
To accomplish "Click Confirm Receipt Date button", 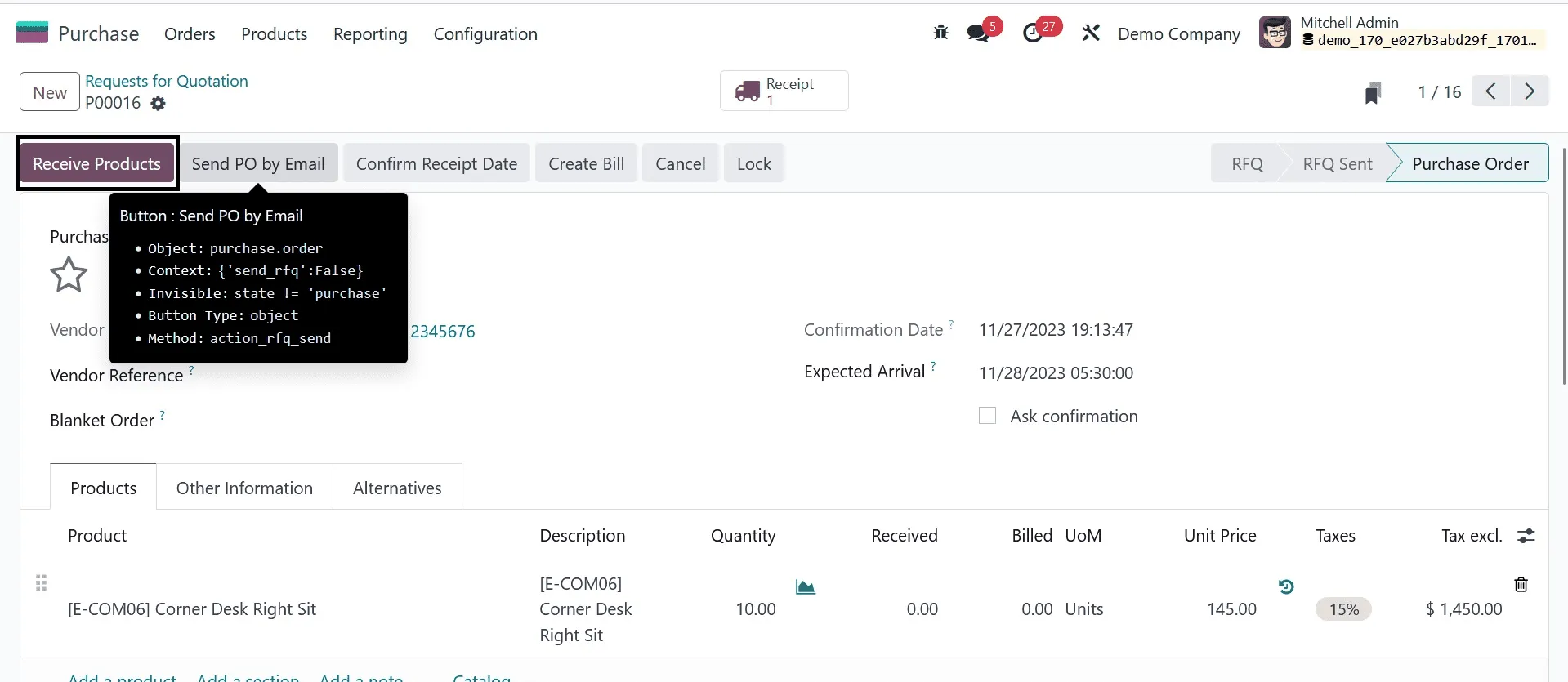I will [436, 163].
